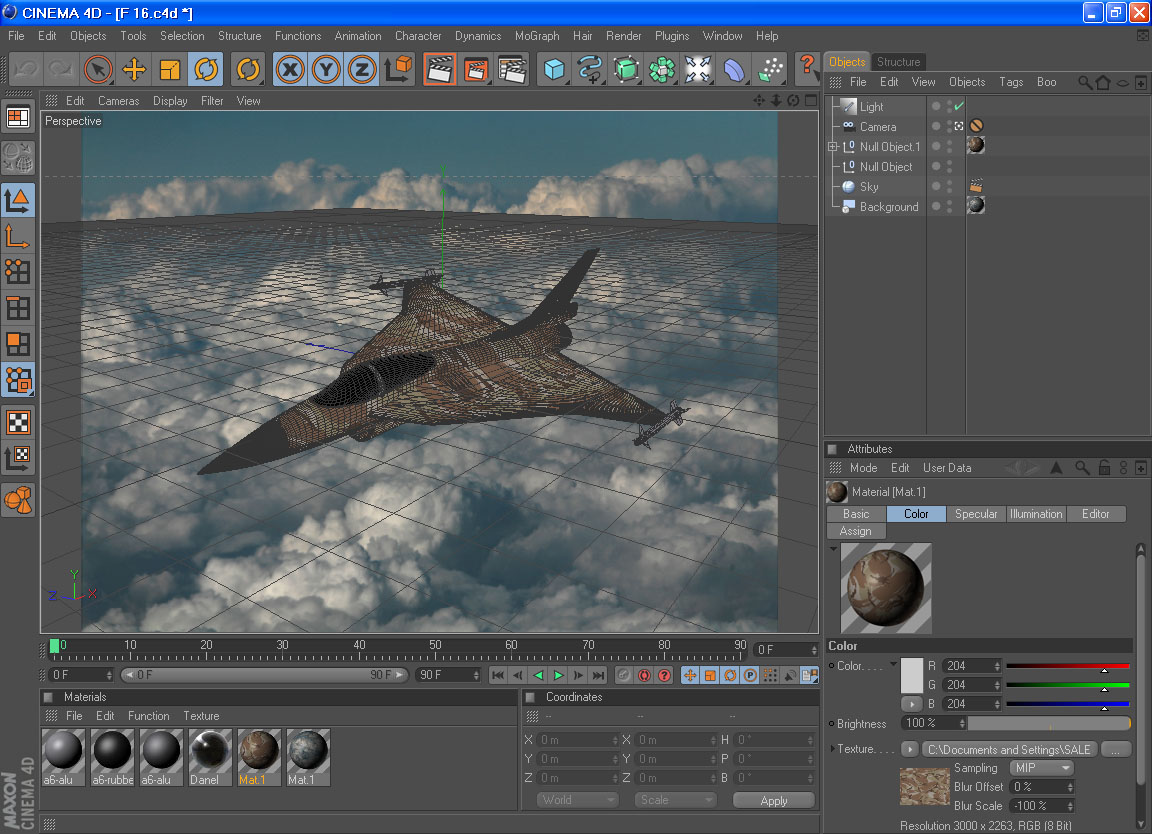Switch to Polygons mode in left toolbar

(x=18, y=344)
